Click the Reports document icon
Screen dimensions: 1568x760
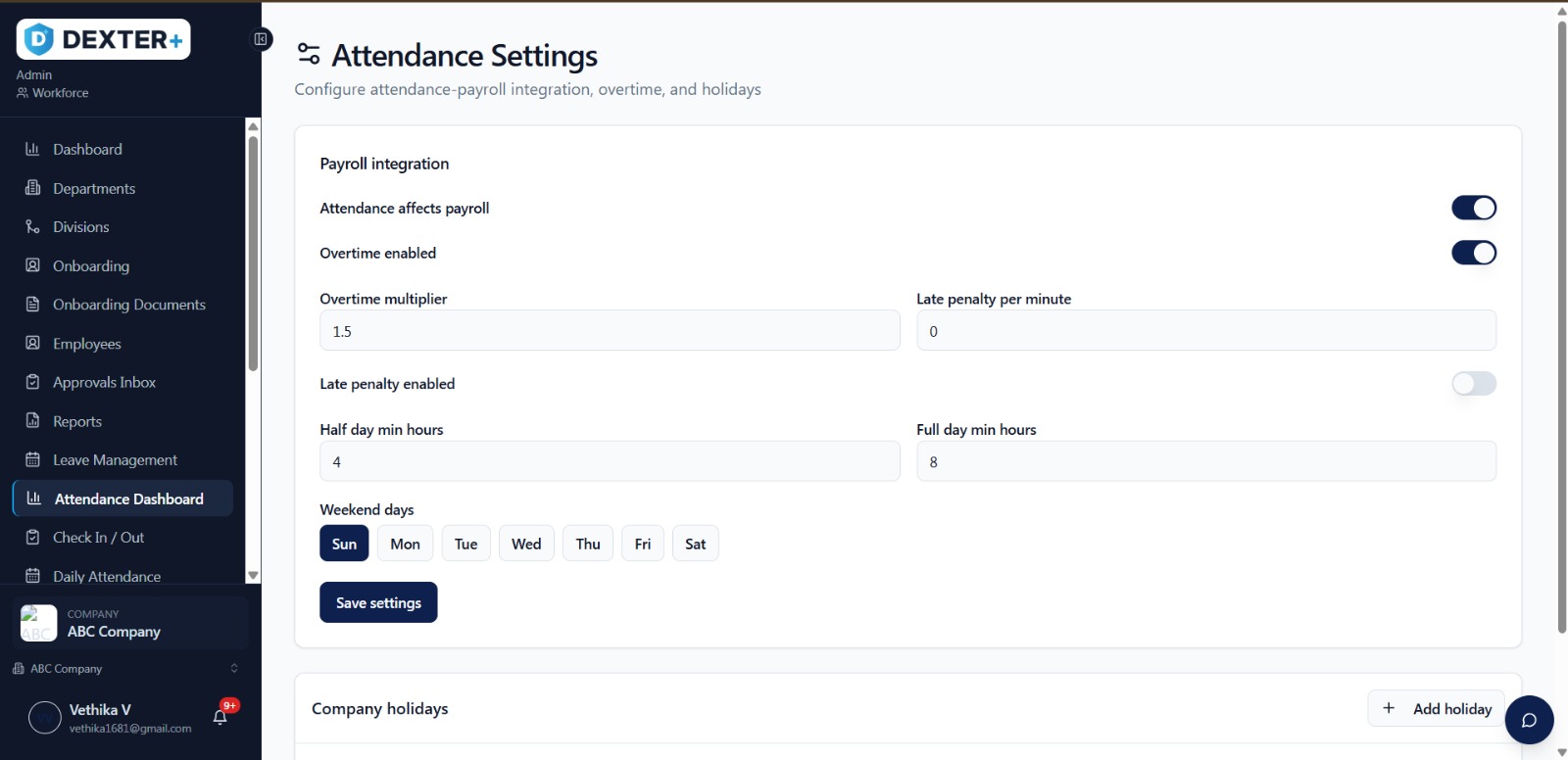pos(32,421)
